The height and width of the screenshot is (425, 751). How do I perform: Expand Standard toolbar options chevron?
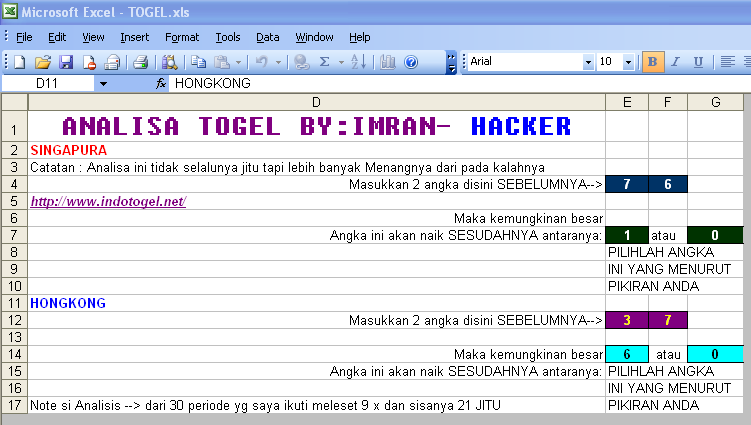(x=451, y=63)
